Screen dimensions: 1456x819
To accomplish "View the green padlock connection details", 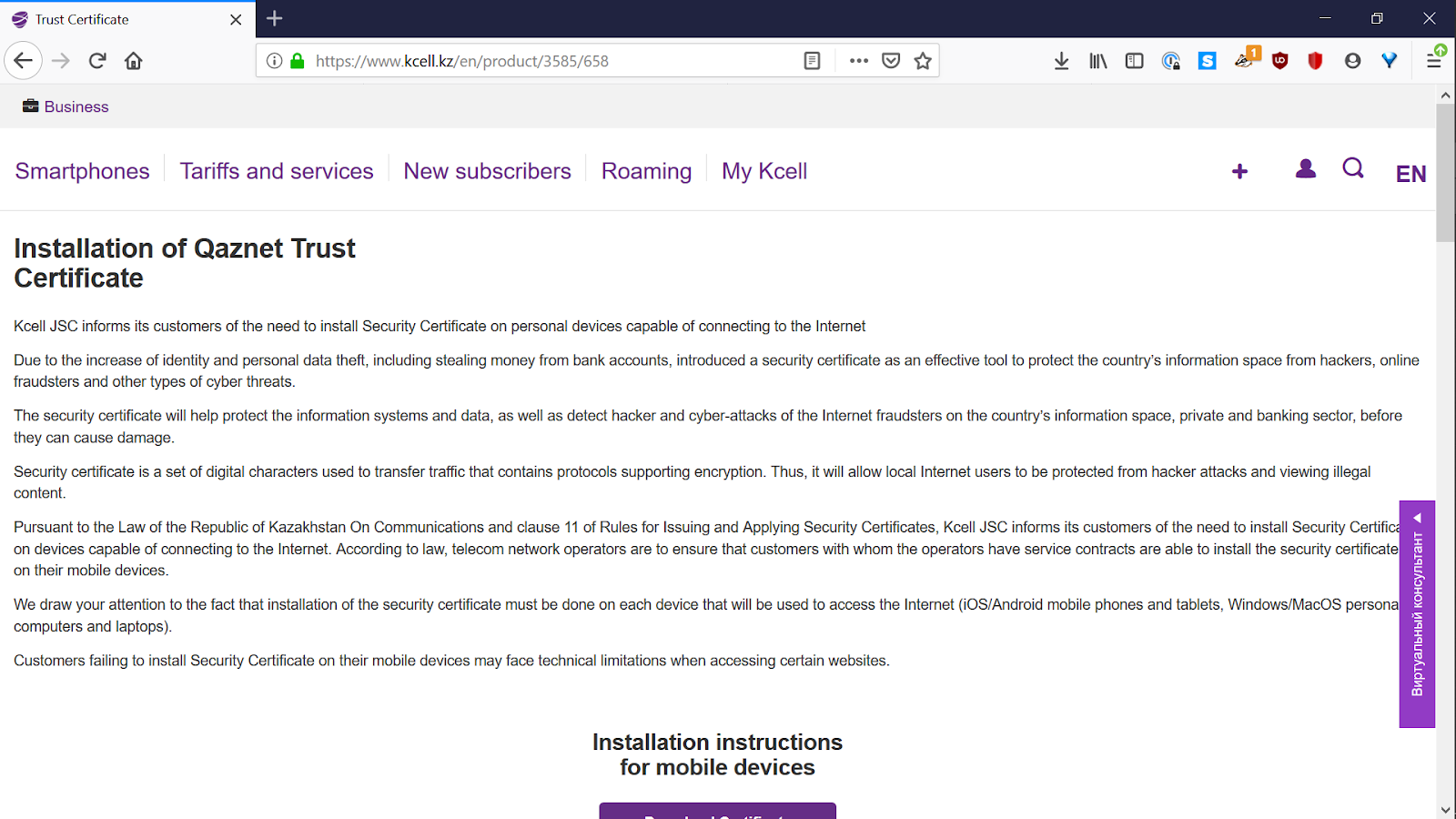I will pyautogui.click(x=297, y=61).
